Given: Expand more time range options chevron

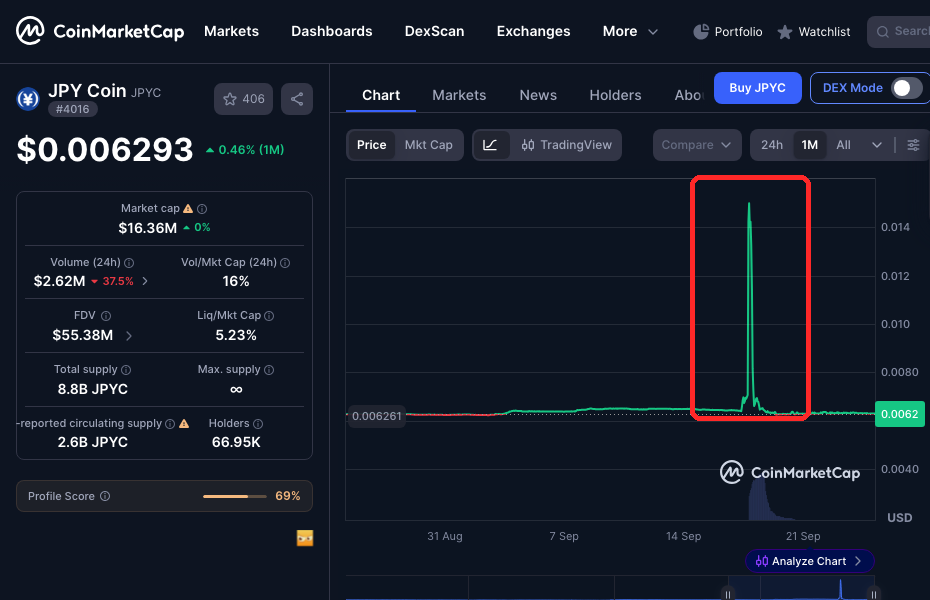Looking at the screenshot, I should 877,145.
